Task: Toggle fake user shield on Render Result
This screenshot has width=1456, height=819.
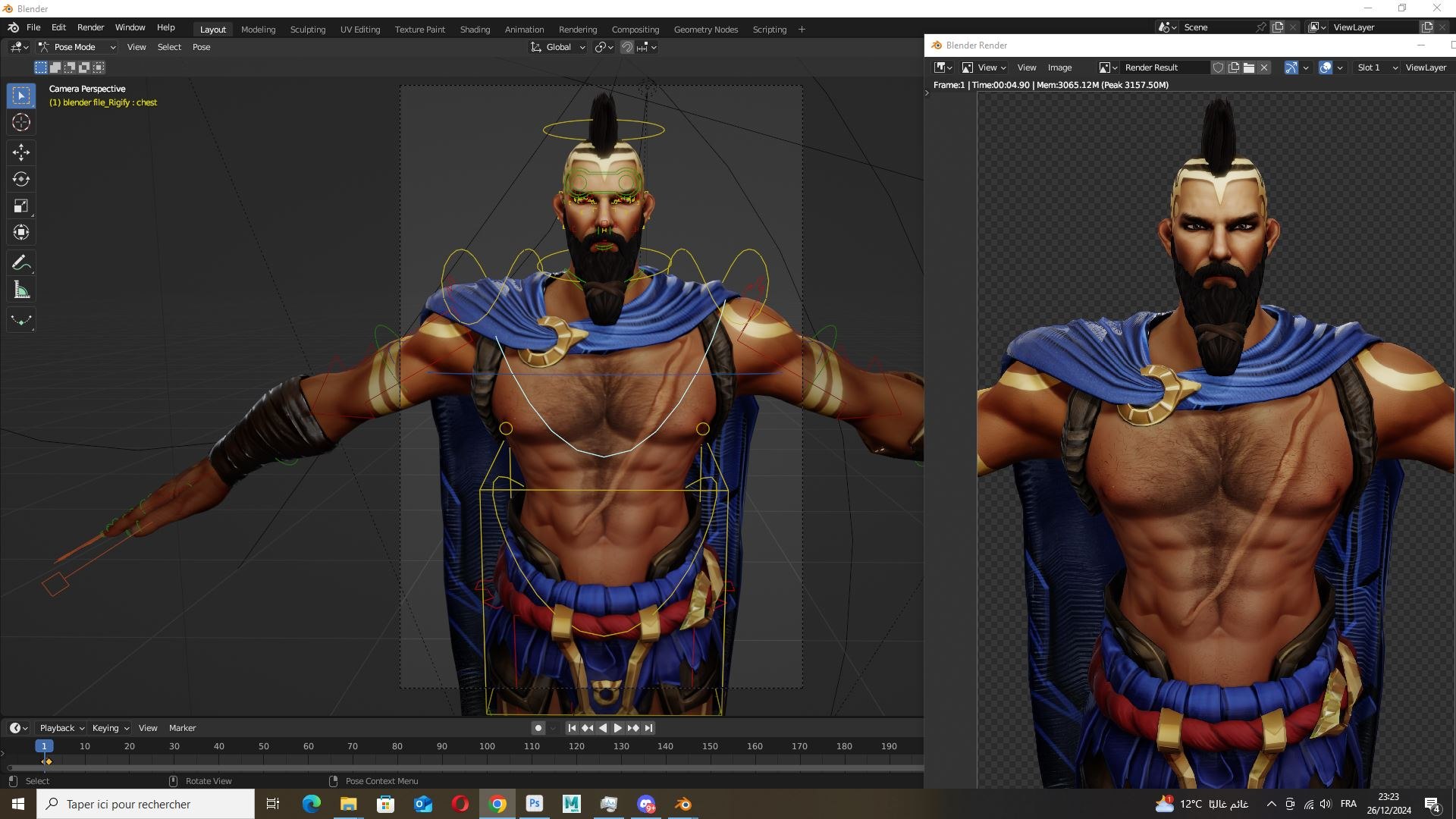Action: point(1218,67)
